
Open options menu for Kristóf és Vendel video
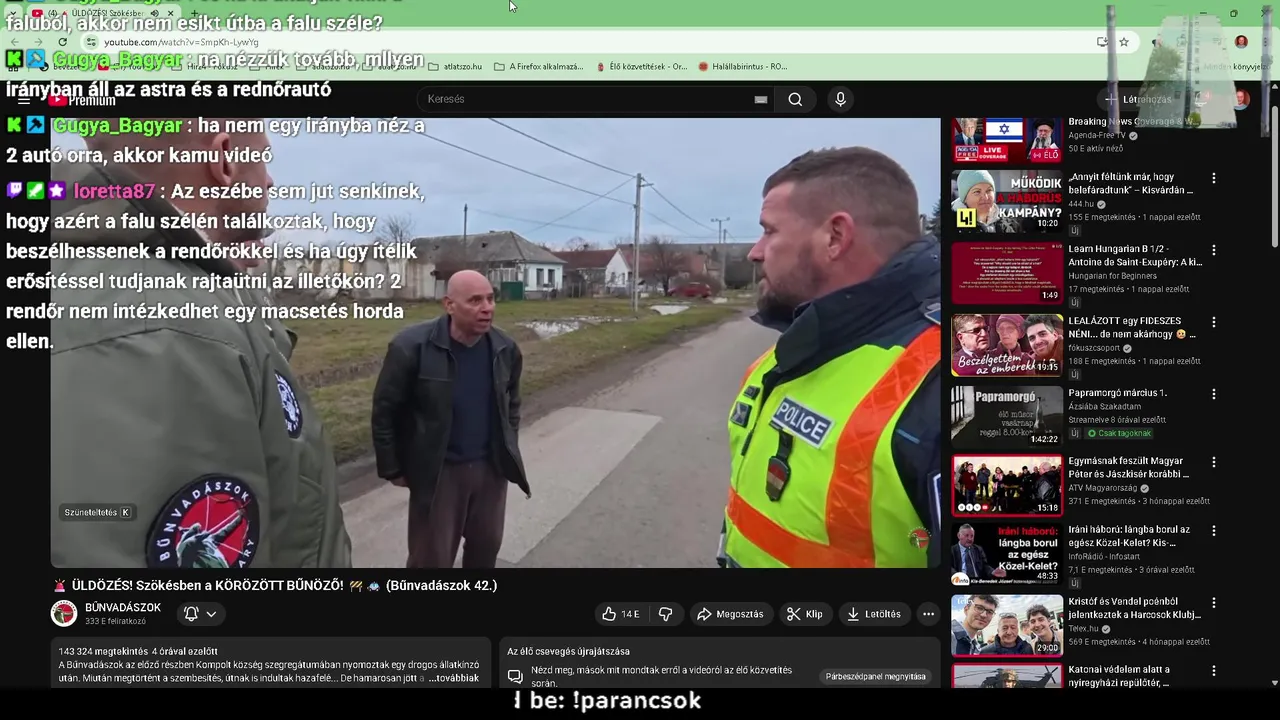tap(1213, 604)
